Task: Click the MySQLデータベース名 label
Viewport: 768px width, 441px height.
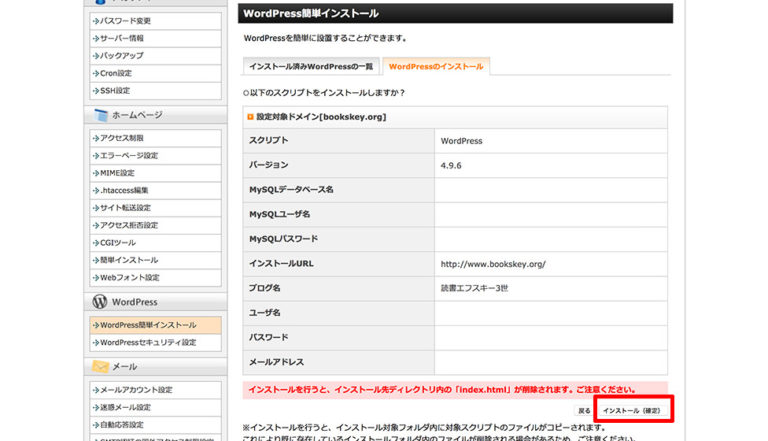Action: click(291, 190)
